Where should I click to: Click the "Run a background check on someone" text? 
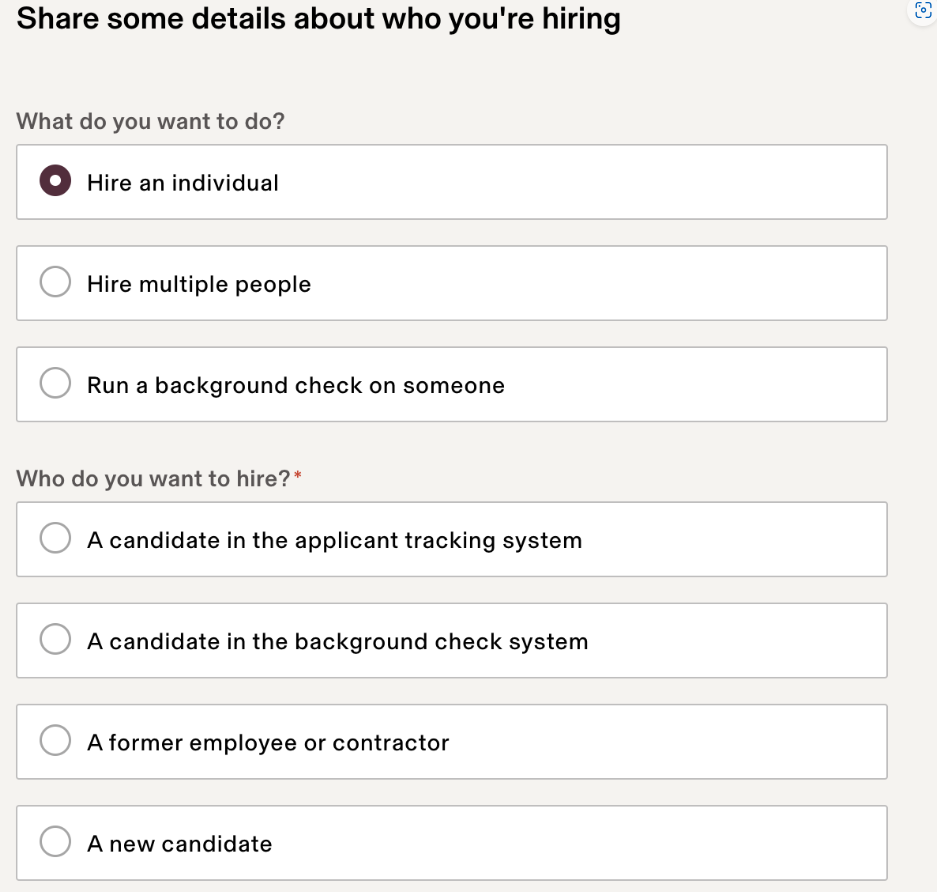(296, 385)
